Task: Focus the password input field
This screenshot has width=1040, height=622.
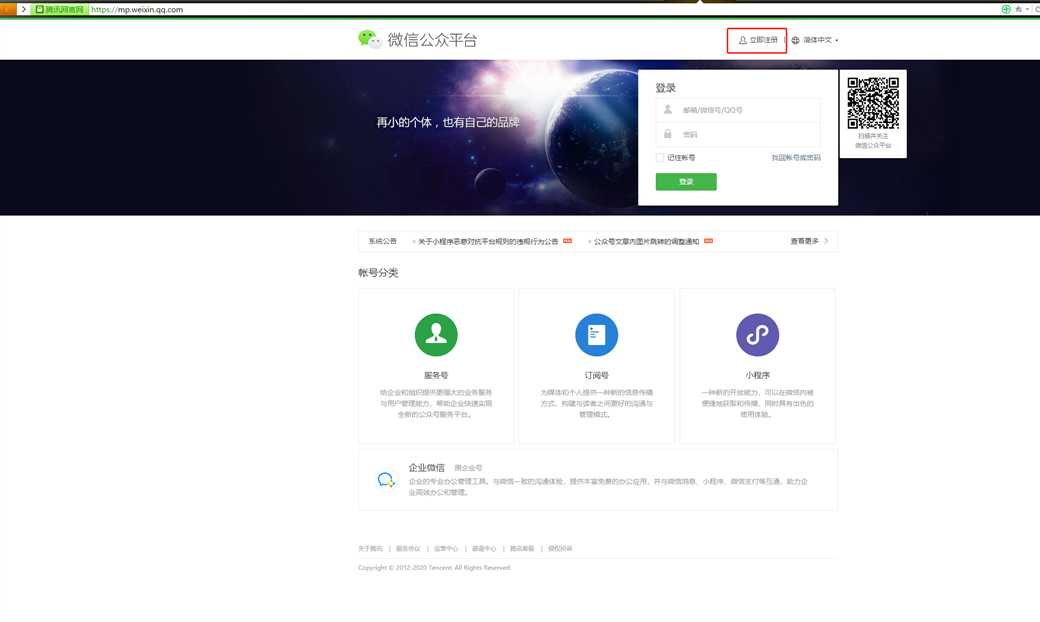Action: pyautogui.click(x=738, y=134)
